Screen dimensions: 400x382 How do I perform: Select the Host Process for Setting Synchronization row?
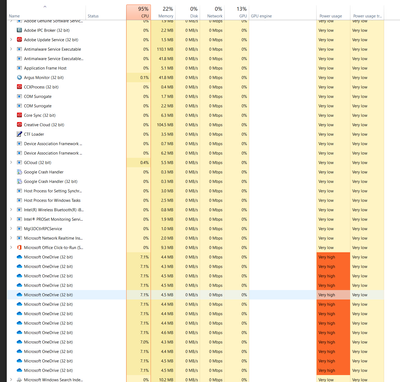coord(195,191)
